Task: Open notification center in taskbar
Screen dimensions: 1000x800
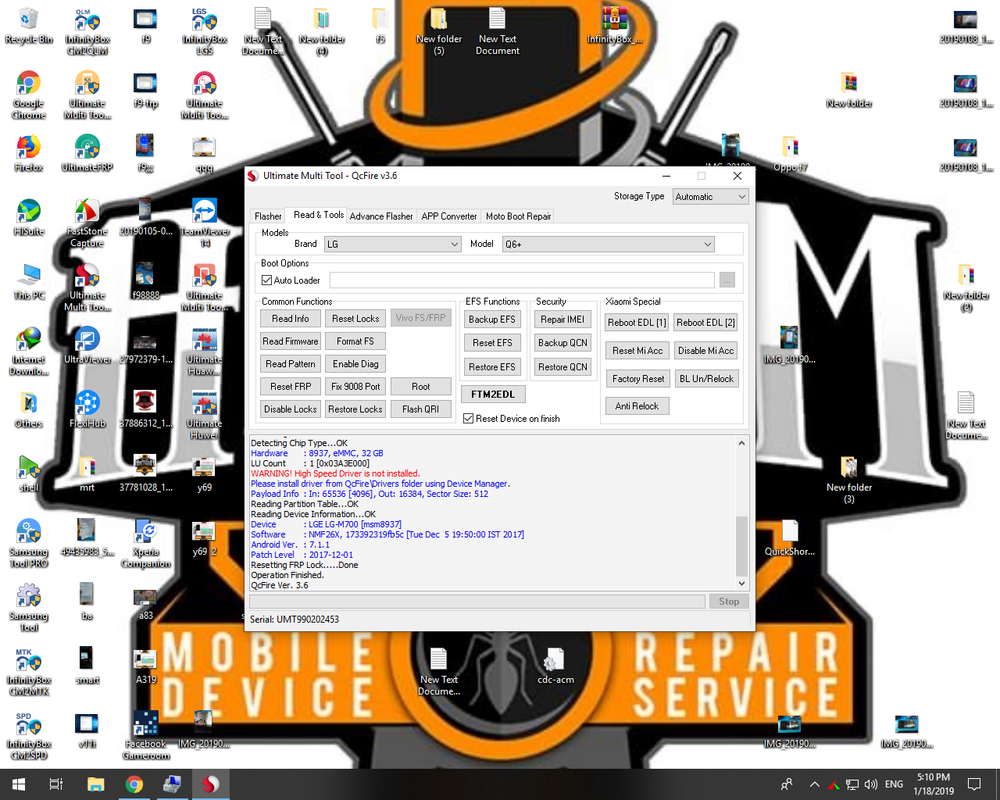Action: click(x=974, y=784)
